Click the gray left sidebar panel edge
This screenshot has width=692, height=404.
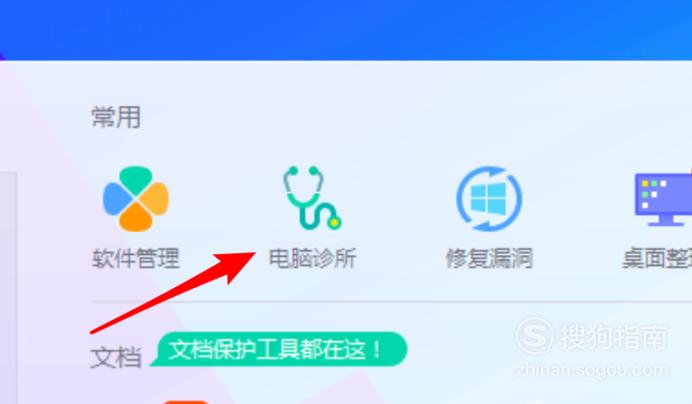tap(8, 288)
